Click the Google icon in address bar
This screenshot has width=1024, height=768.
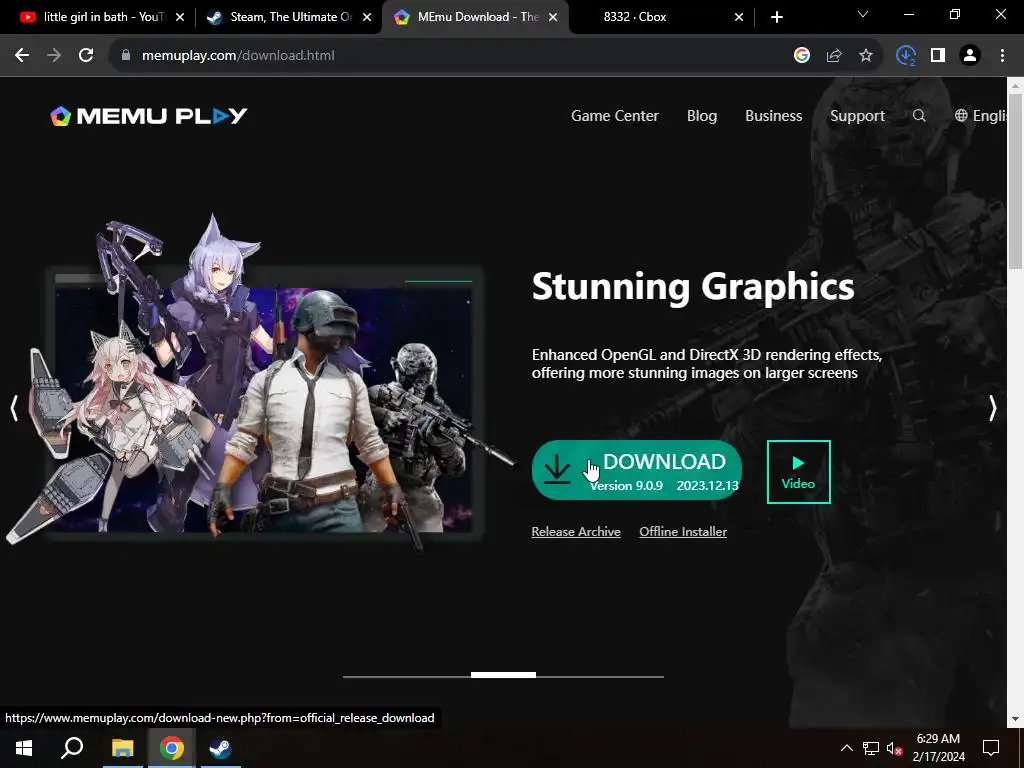pyautogui.click(x=802, y=56)
